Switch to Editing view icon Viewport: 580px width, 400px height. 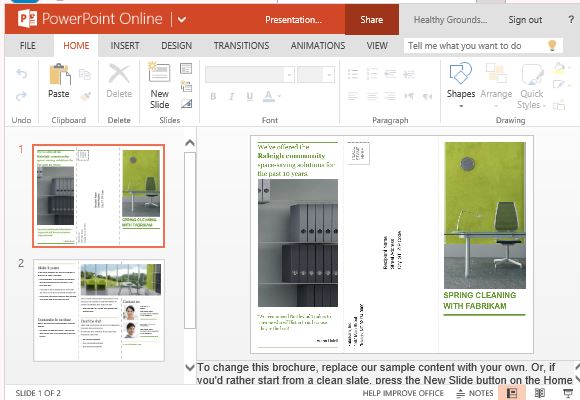pyautogui.click(x=512, y=393)
